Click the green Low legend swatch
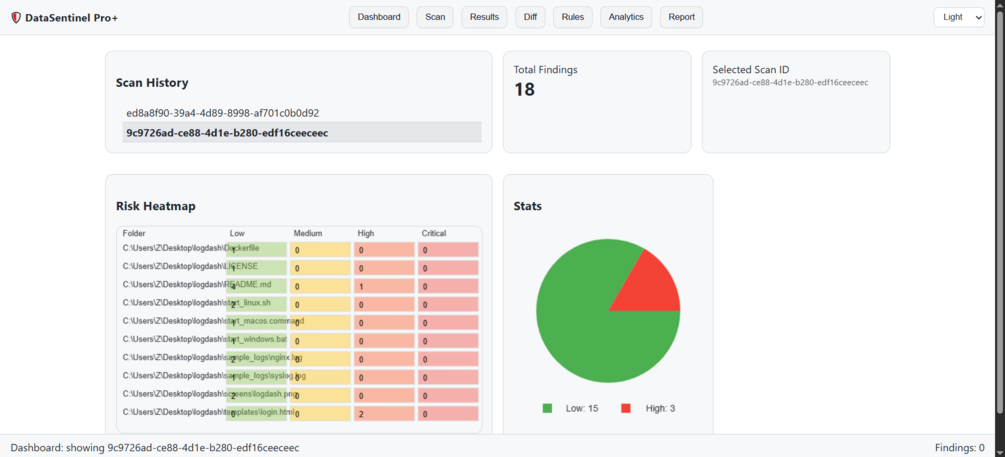This screenshot has height=457, width=1005. (547, 408)
